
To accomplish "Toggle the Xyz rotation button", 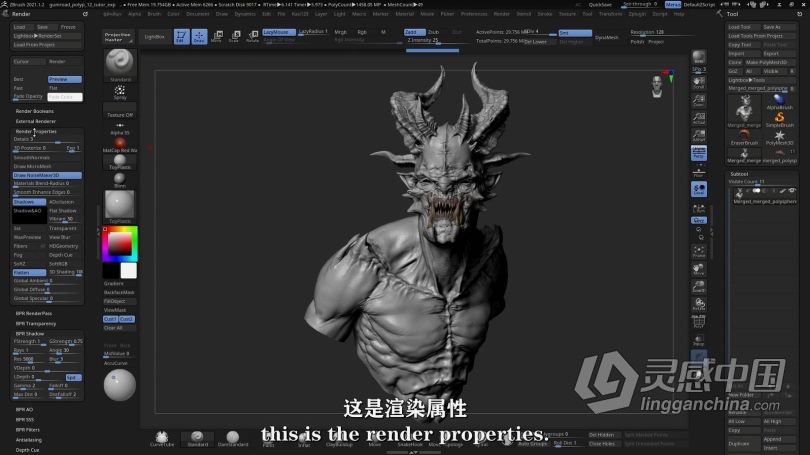I will click(699, 221).
